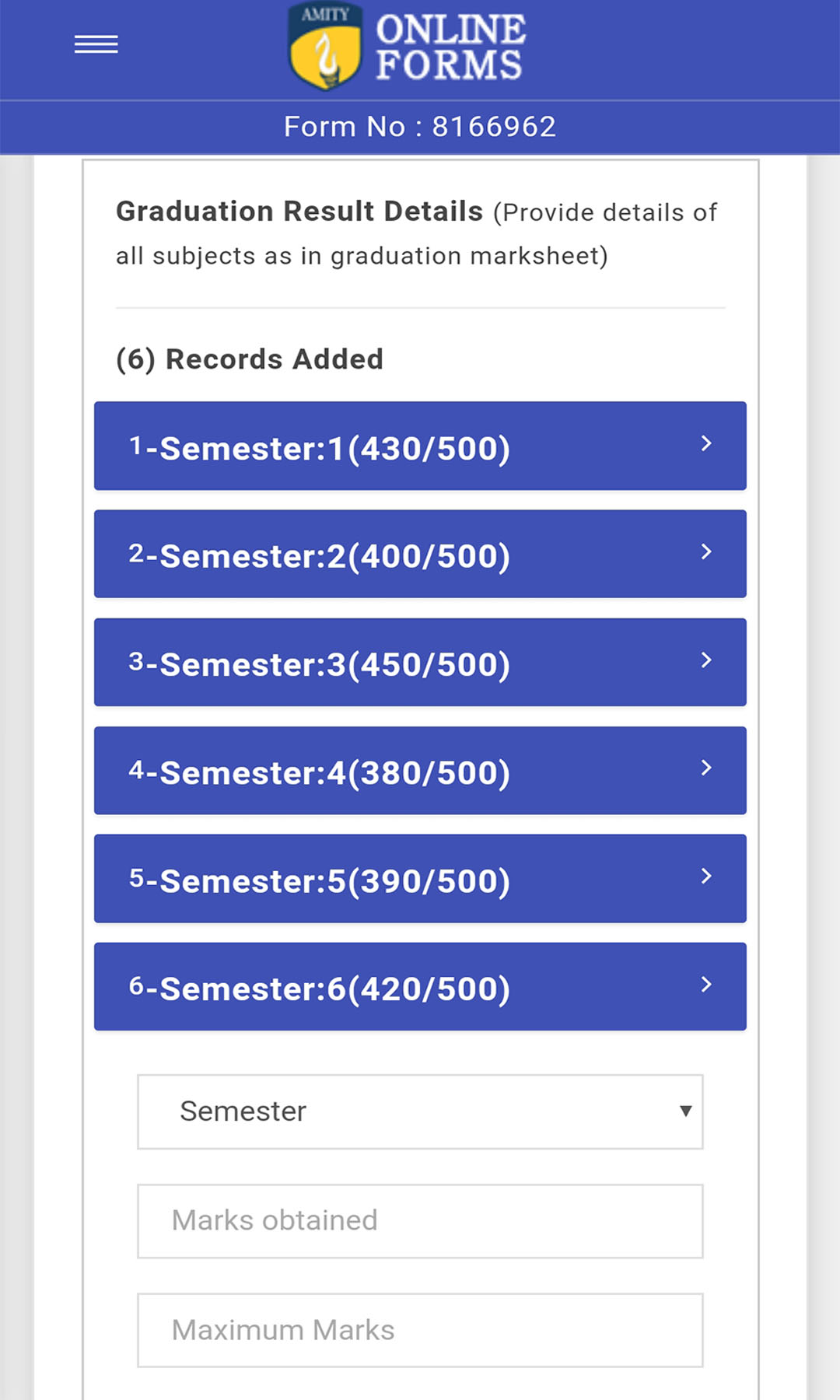This screenshot has width=840, height=1400.
Task: Focus the Maximum Marks input field
Action: point(420,1330)
